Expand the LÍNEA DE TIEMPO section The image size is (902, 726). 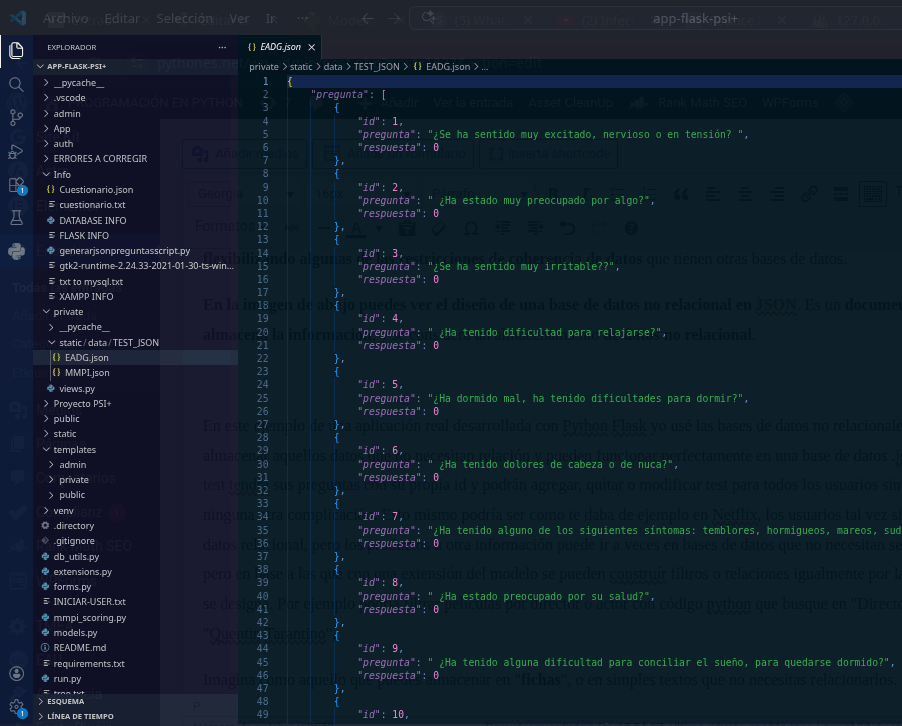[80, 716]
